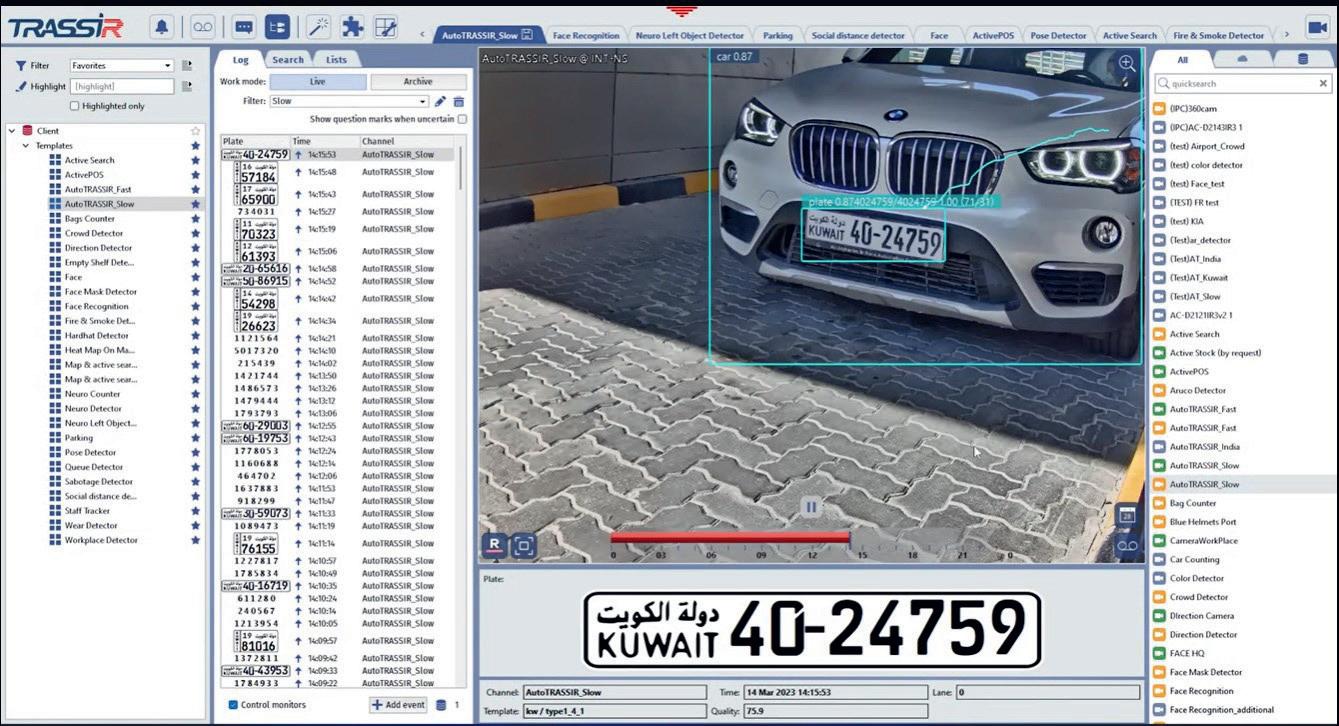Open the Lists tab
Viewport: 1339px width, 726px height.
tap(336, 60)
